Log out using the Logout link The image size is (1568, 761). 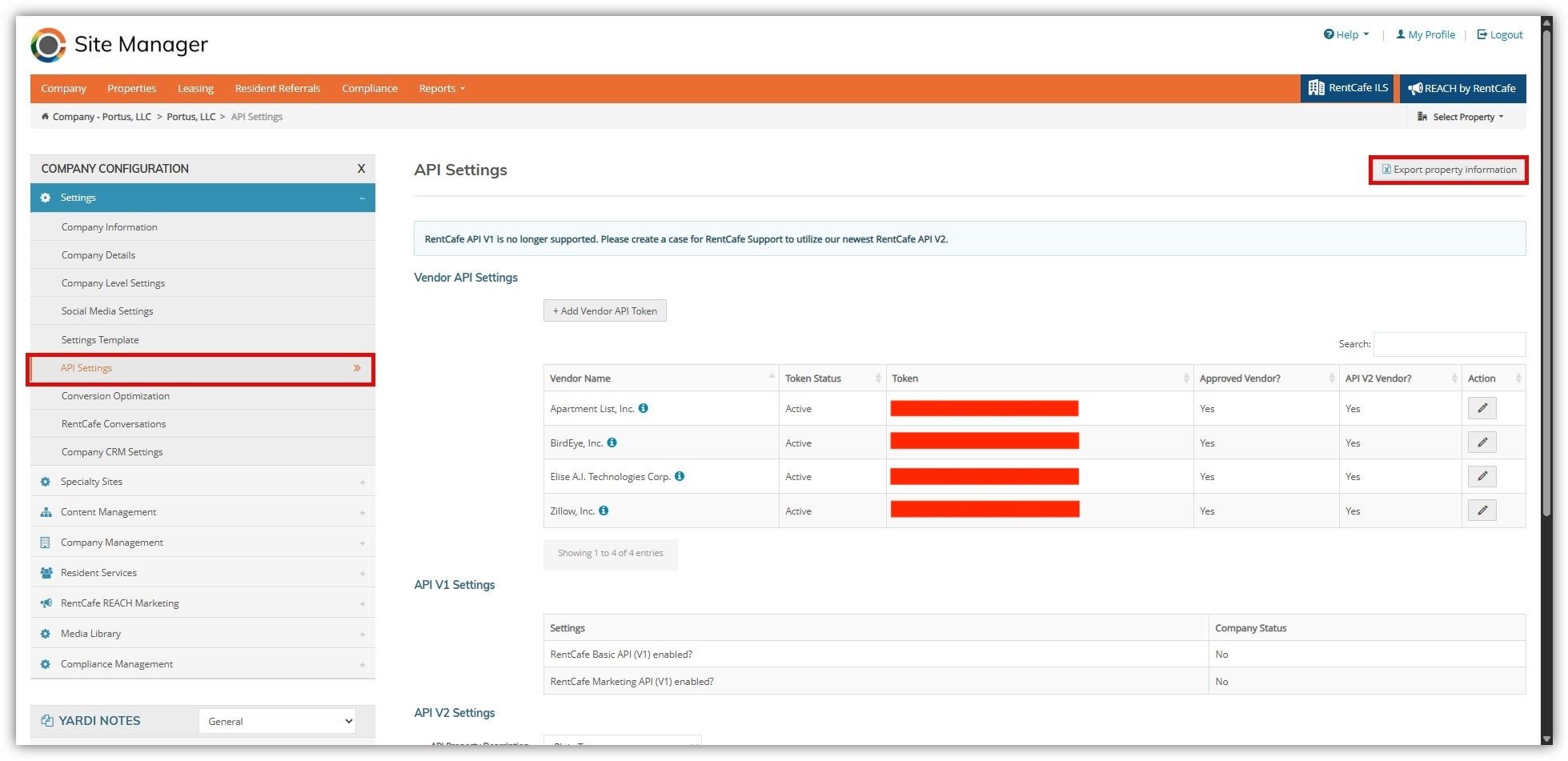point(1500,34)
